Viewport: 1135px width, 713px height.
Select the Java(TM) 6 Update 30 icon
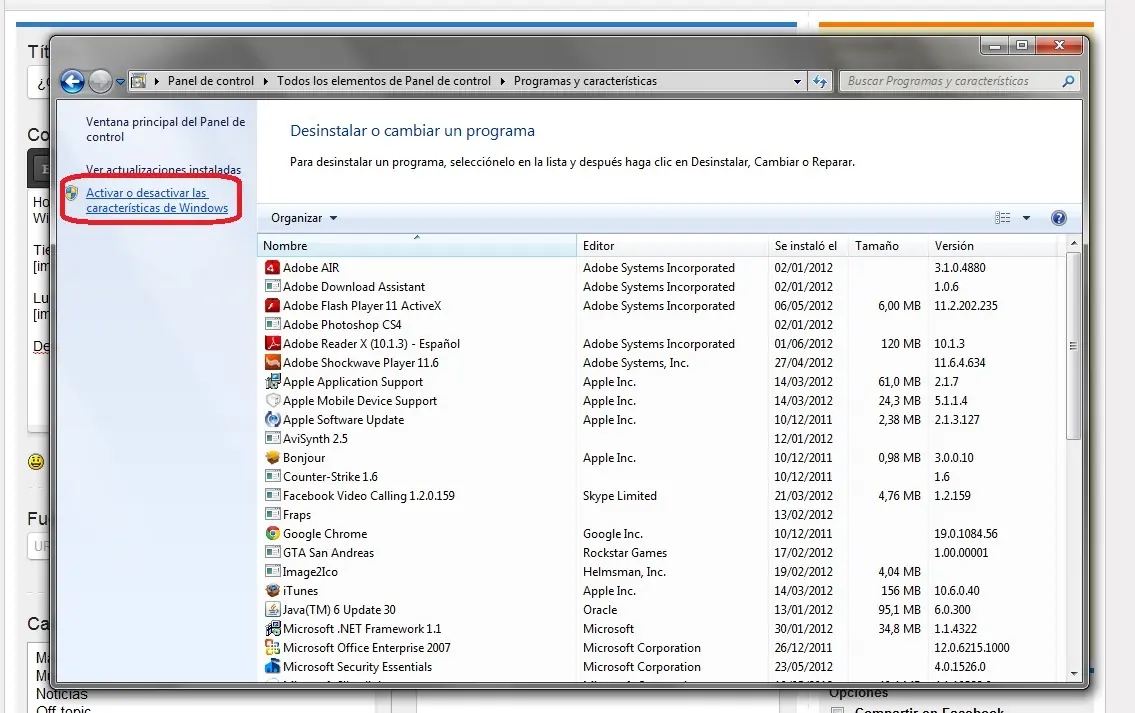point(272,609)
